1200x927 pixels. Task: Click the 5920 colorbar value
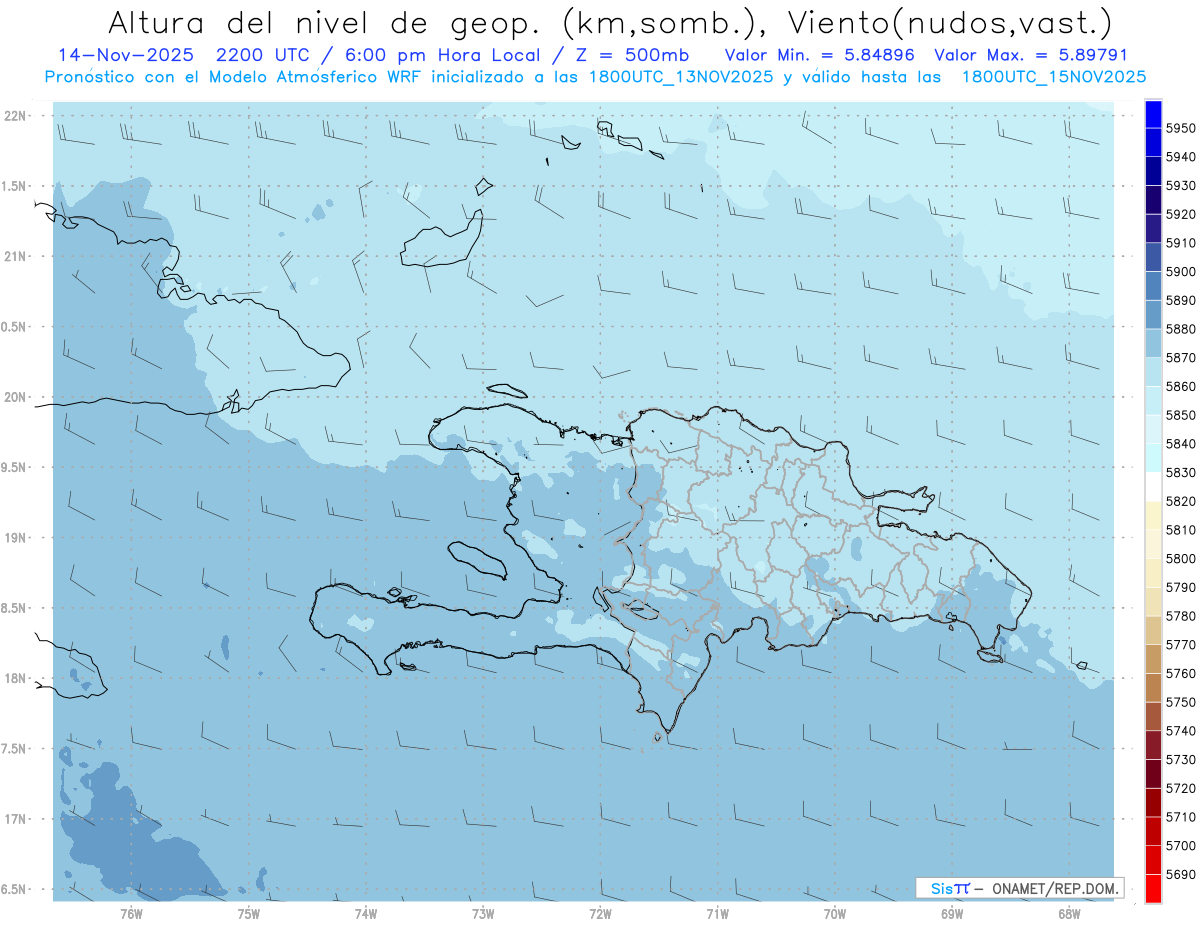point(1180,214)
